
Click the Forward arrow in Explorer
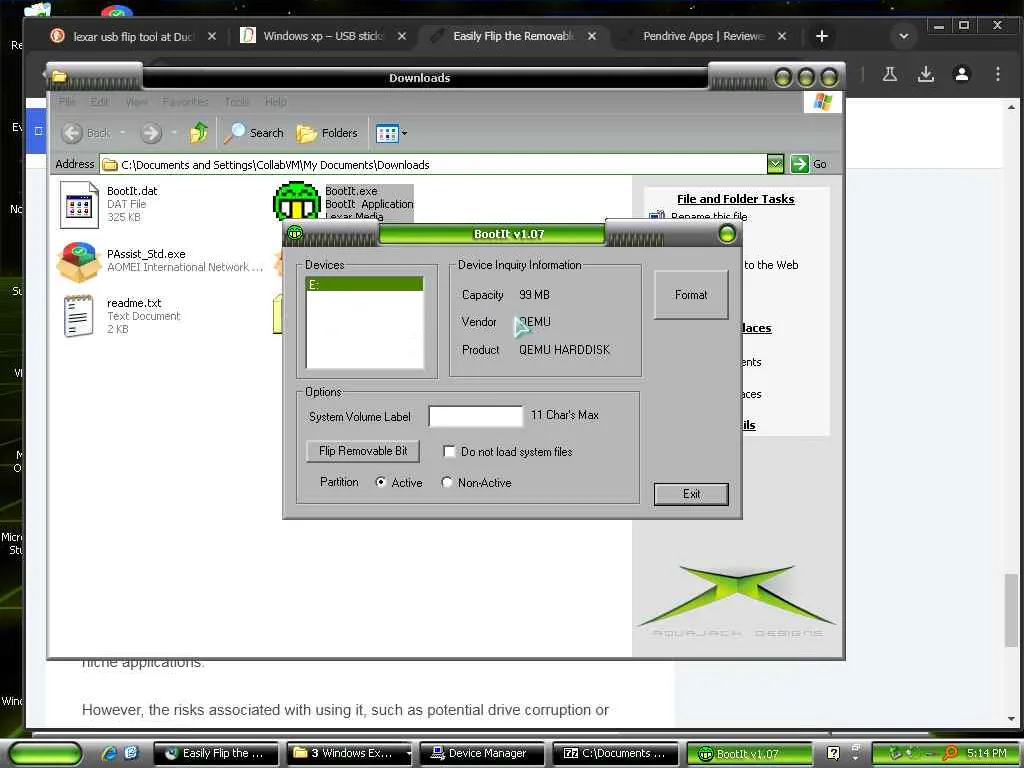pyautogui.click(x=151, y=133)
